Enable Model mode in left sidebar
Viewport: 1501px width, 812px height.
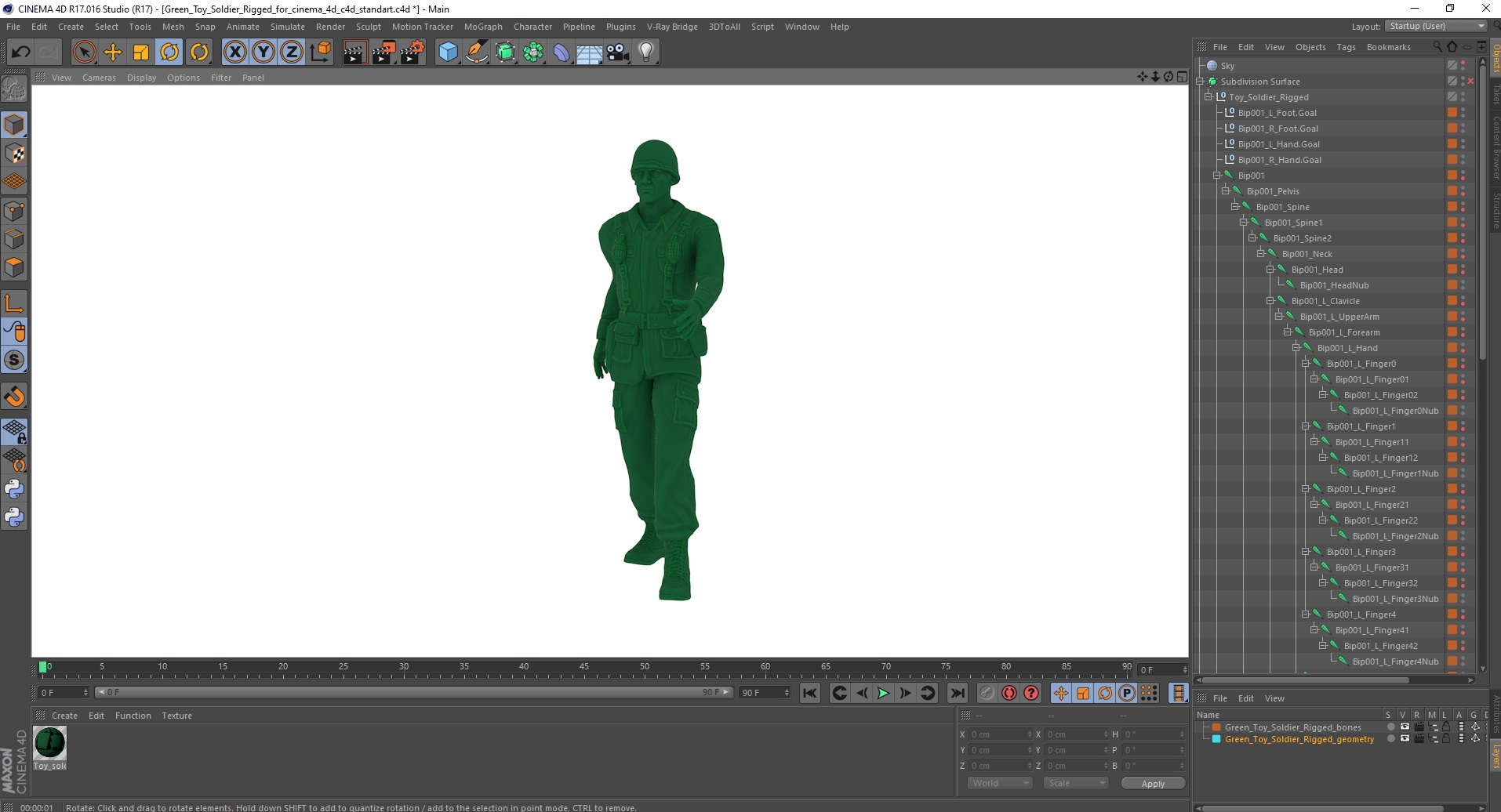(x=14, y=125)
